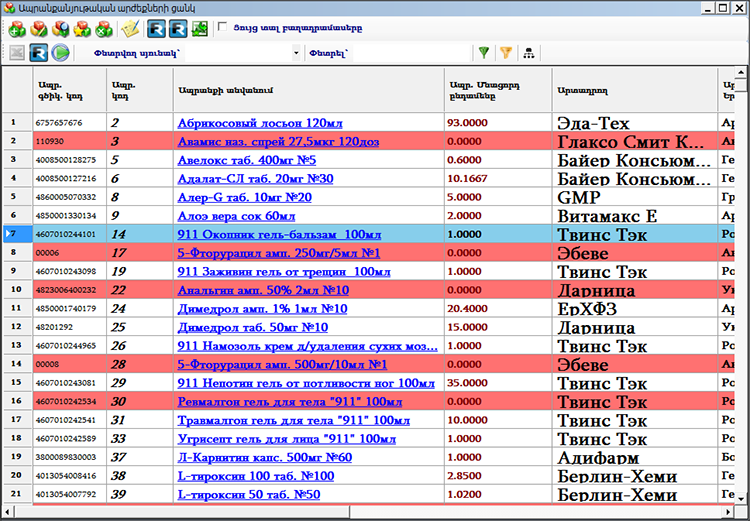Click the greyed-out X icon in second toolbar

[x=17, y=53]
